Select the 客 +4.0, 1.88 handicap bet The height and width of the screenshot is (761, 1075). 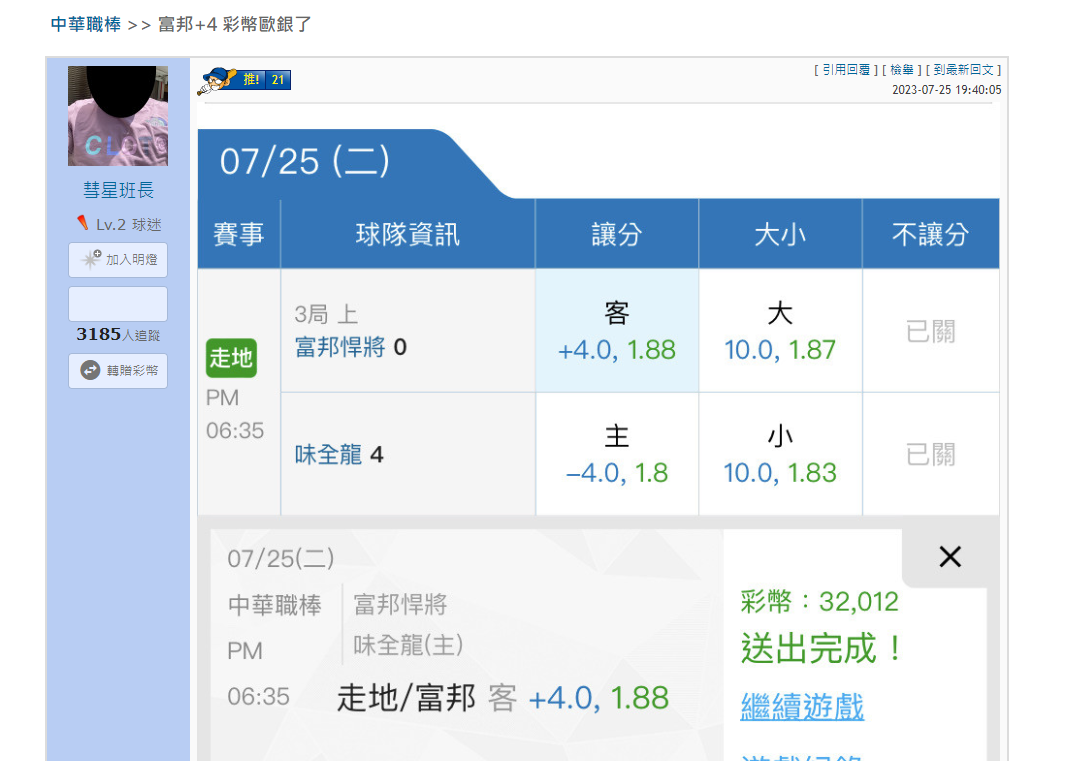(617, 330)
